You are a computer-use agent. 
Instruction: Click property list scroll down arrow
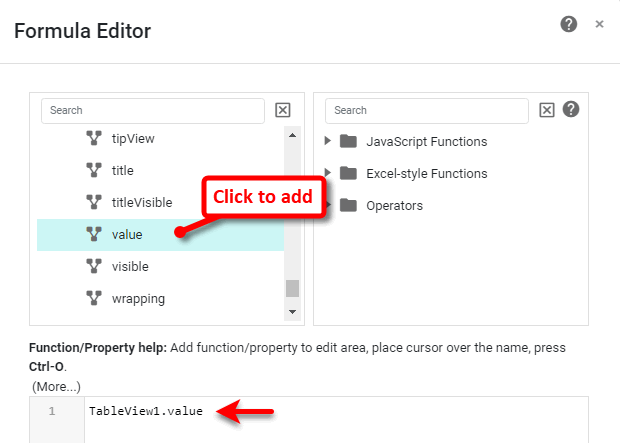(x=292, y=312)
